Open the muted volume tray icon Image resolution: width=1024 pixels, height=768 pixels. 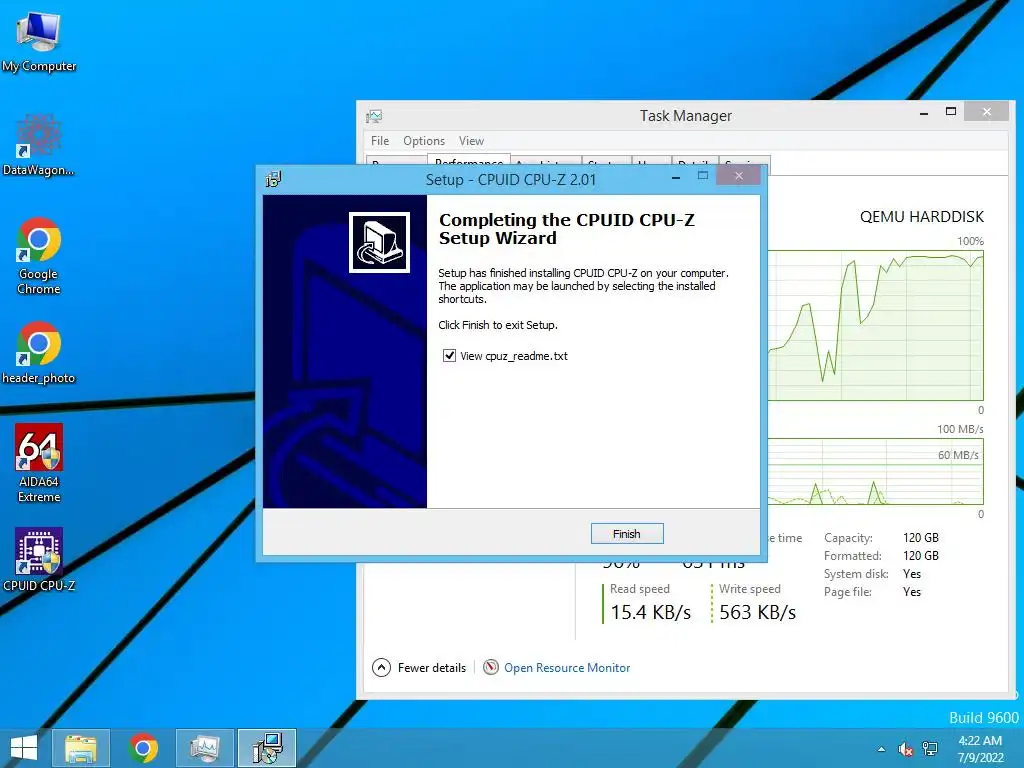click(905, 749)
